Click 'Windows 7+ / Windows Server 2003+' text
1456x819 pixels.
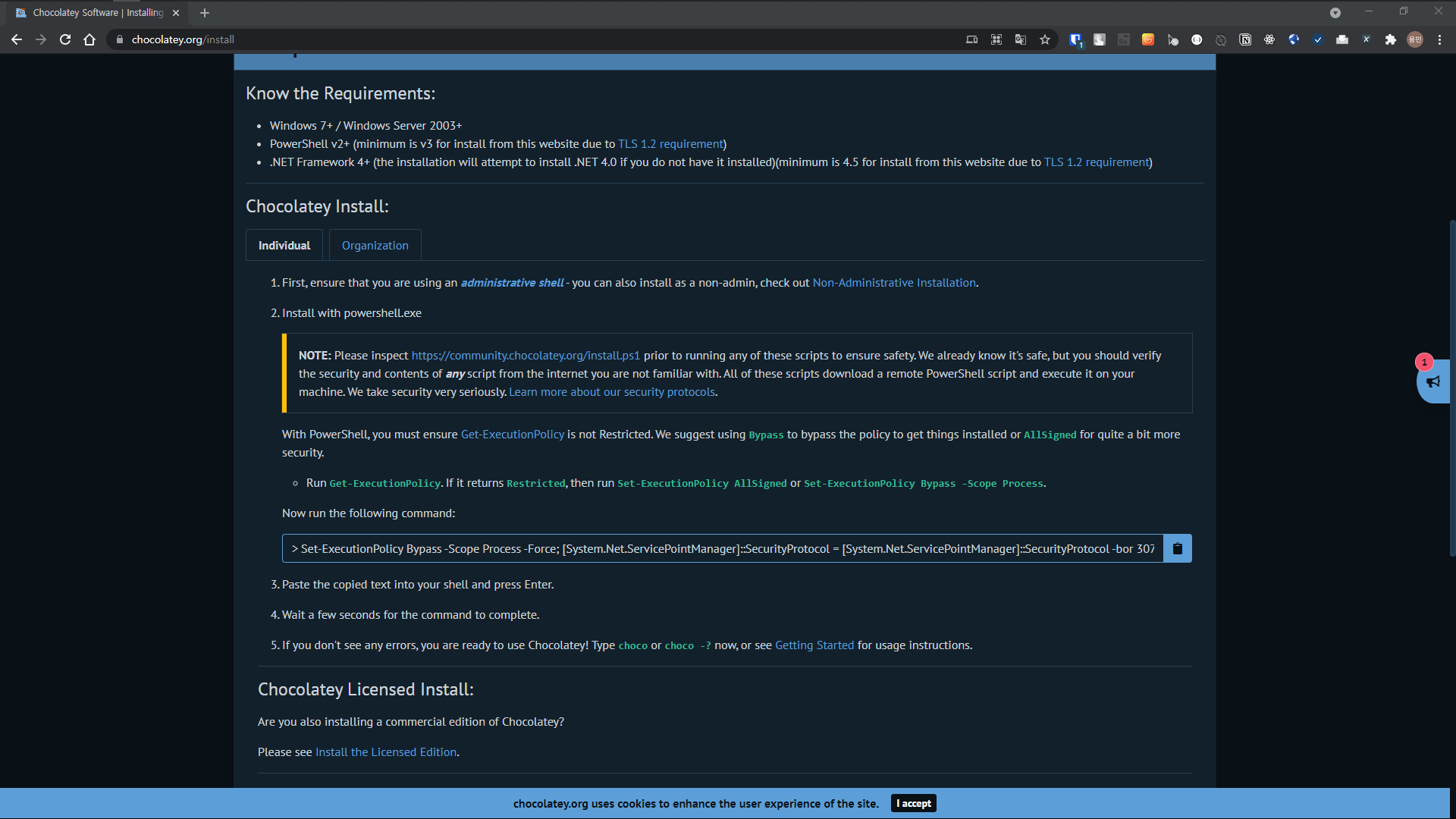point(366,126)
